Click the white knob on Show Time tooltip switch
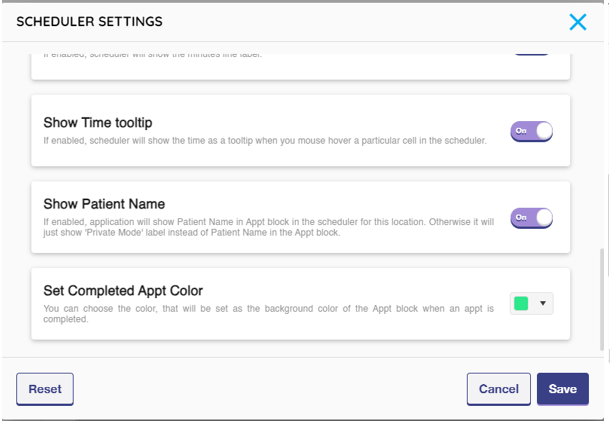Image resolution: width=616 pixels, height=427 pixels. pos(542,131)
